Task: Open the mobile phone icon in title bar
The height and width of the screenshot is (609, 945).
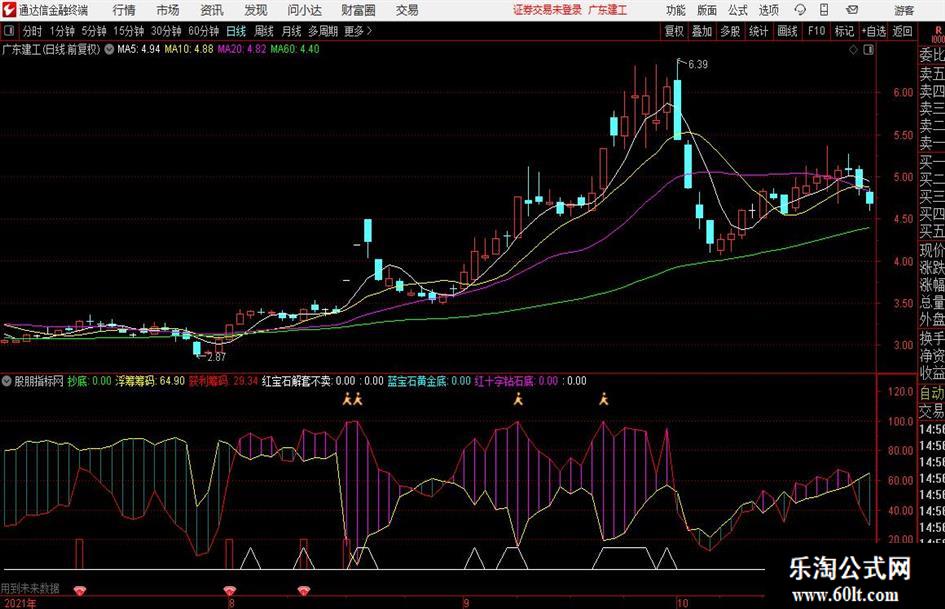Action: (824, 10)
